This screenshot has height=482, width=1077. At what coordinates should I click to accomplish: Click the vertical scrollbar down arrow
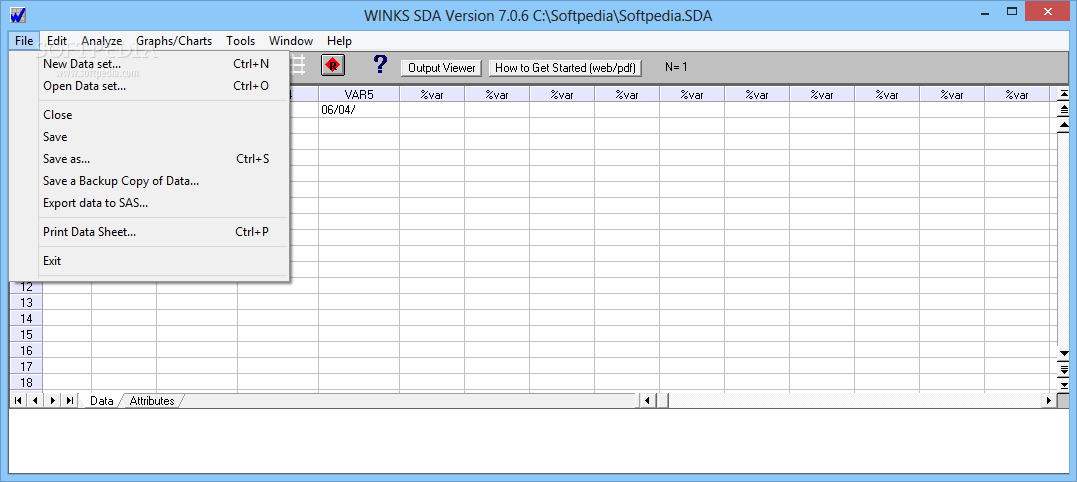point(1064,354)
